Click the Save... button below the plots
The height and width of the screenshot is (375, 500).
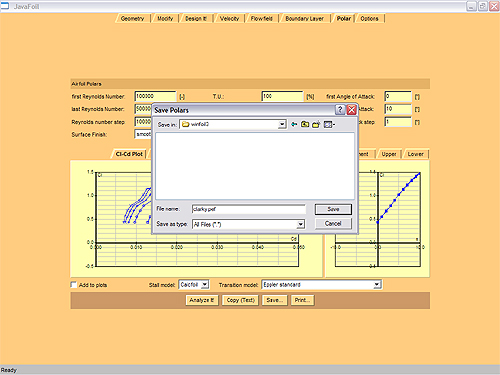click(274, 300)
